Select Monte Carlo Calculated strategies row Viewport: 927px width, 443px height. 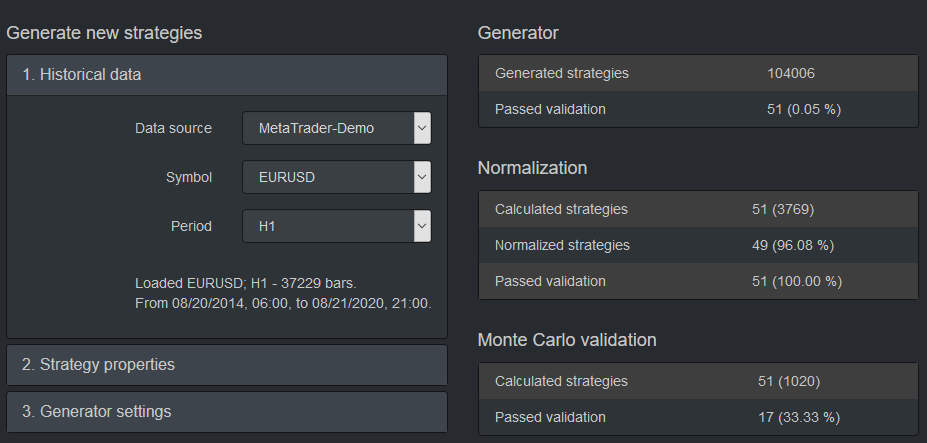point(698,381)
